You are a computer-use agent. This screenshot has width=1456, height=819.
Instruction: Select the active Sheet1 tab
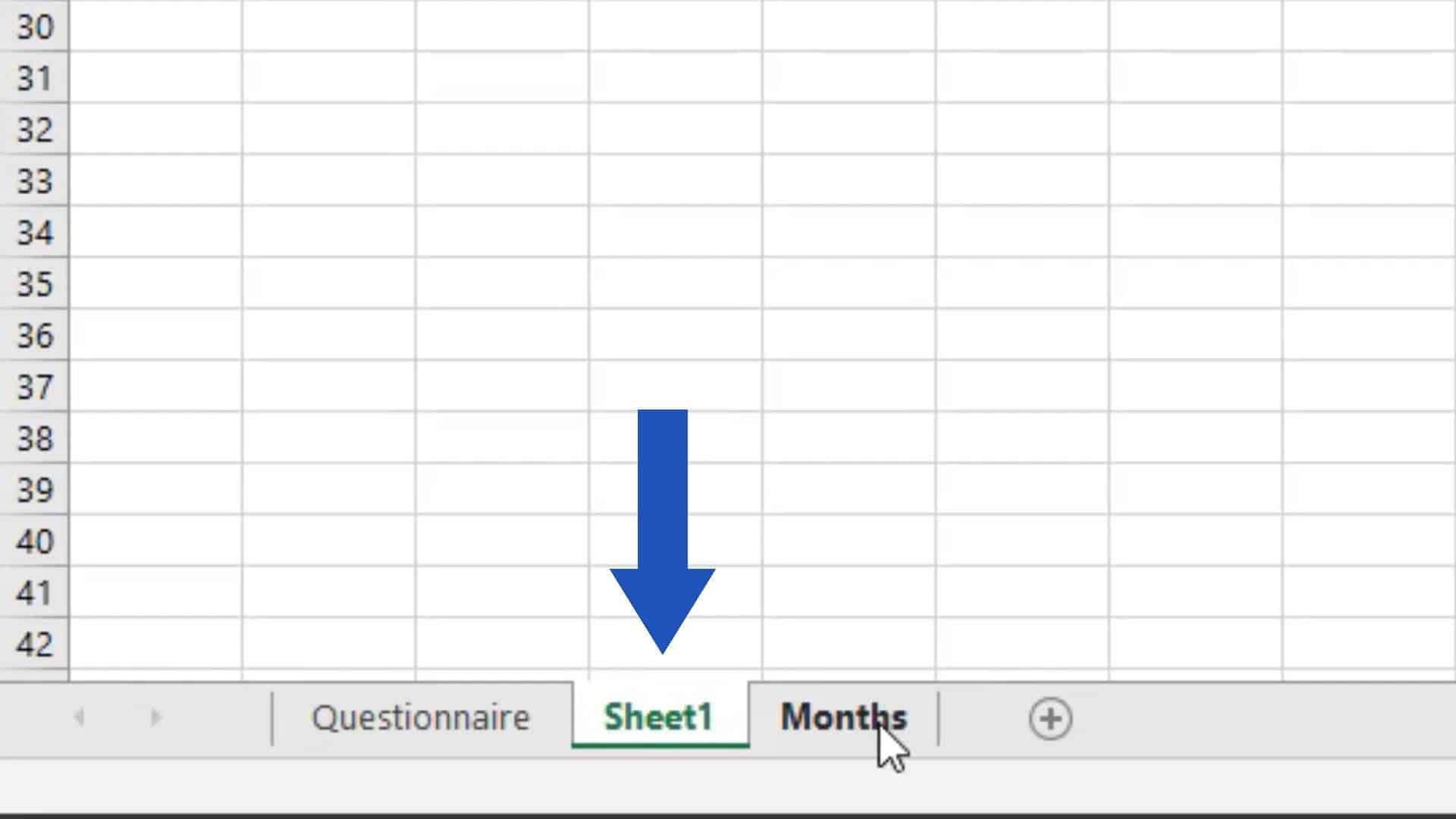[658, 717]
